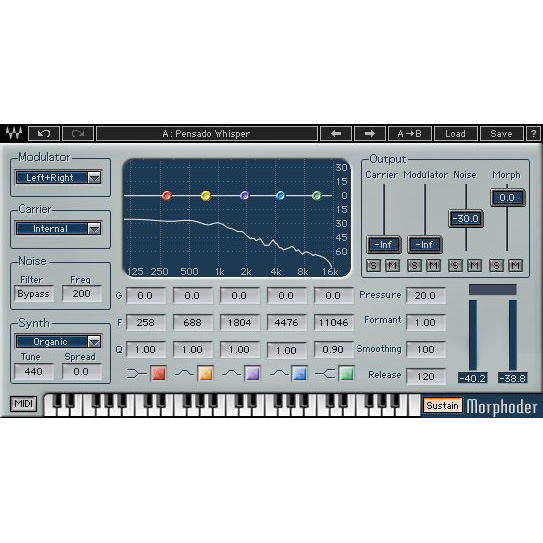Click the right meter peak value -38.8
543x543 pixels.
513,378
